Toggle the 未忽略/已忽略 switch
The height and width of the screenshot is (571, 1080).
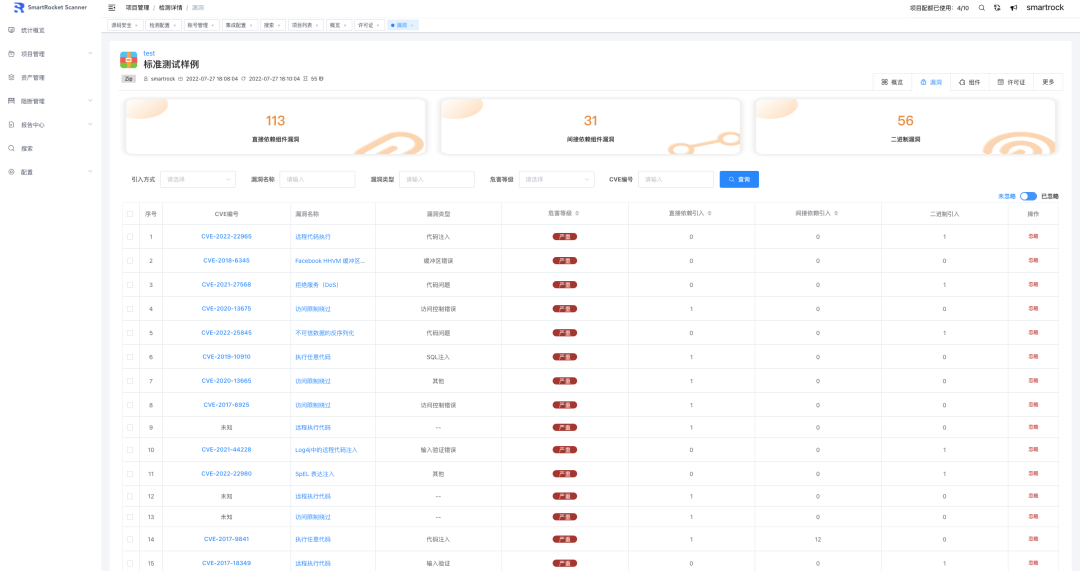(1028, 197)
